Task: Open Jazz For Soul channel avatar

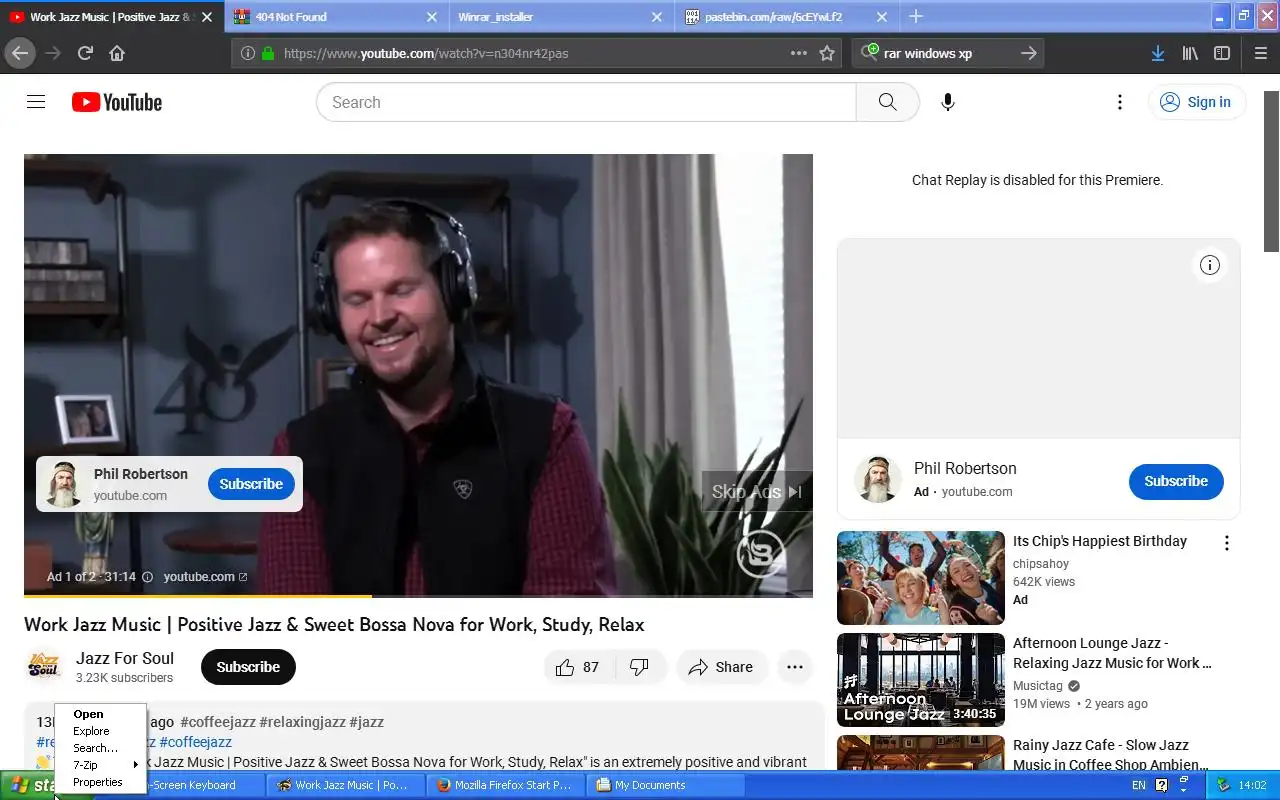Action: pyautogui.click(x=44, y=667)
